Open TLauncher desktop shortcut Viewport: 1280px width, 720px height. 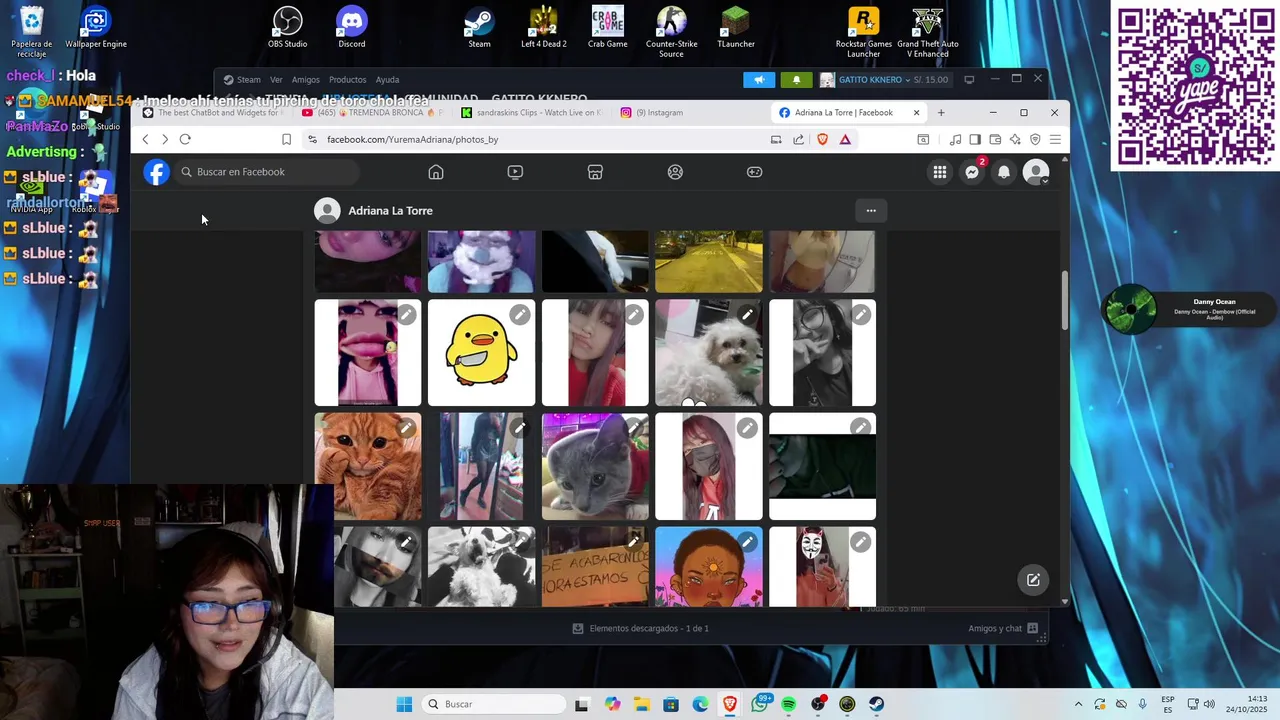coord(736,28)
